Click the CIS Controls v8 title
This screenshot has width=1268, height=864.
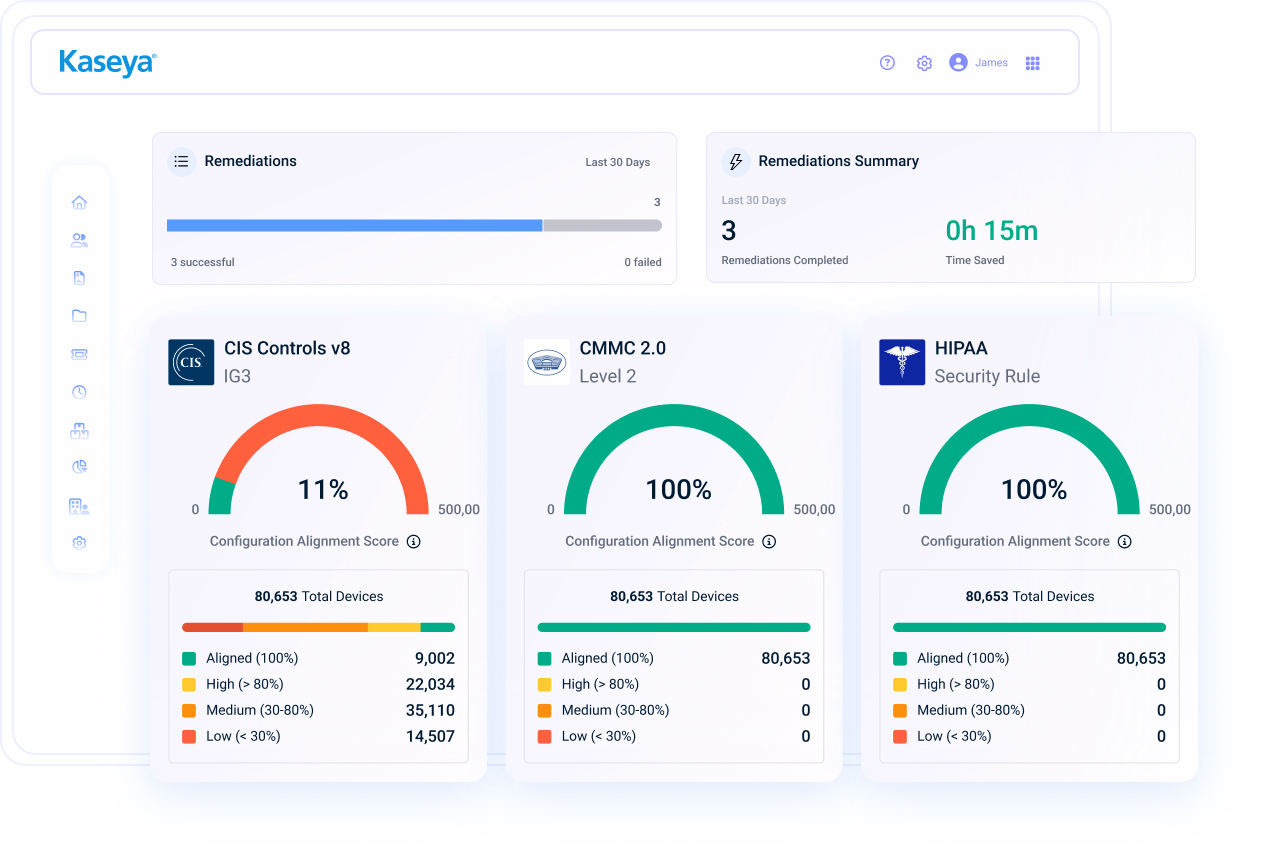(x=287, y=349)
